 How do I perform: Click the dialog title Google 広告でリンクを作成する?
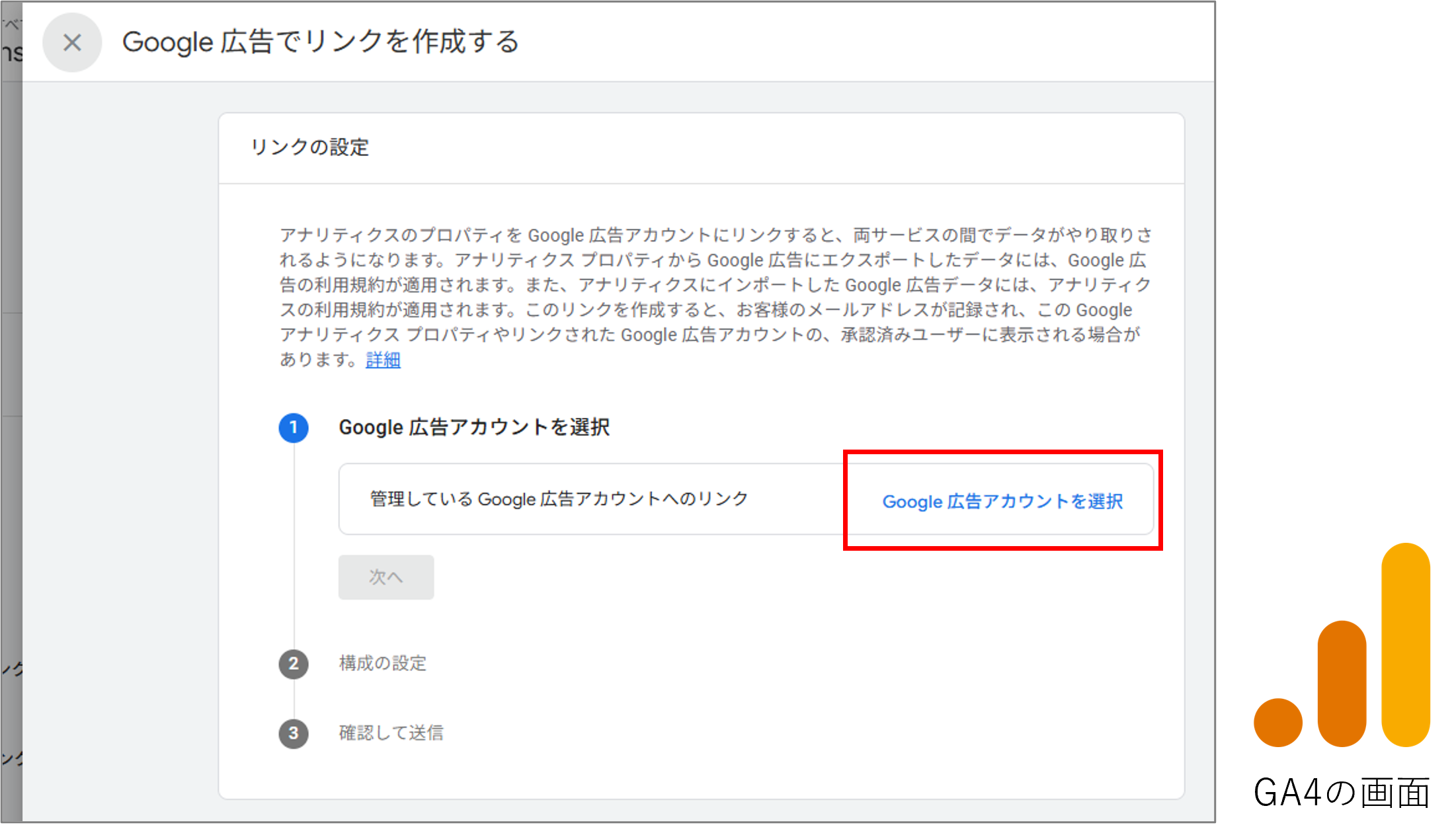[321, 42]
